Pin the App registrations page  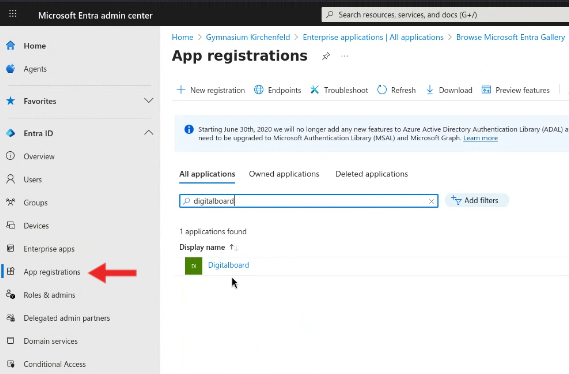[326, 56]
